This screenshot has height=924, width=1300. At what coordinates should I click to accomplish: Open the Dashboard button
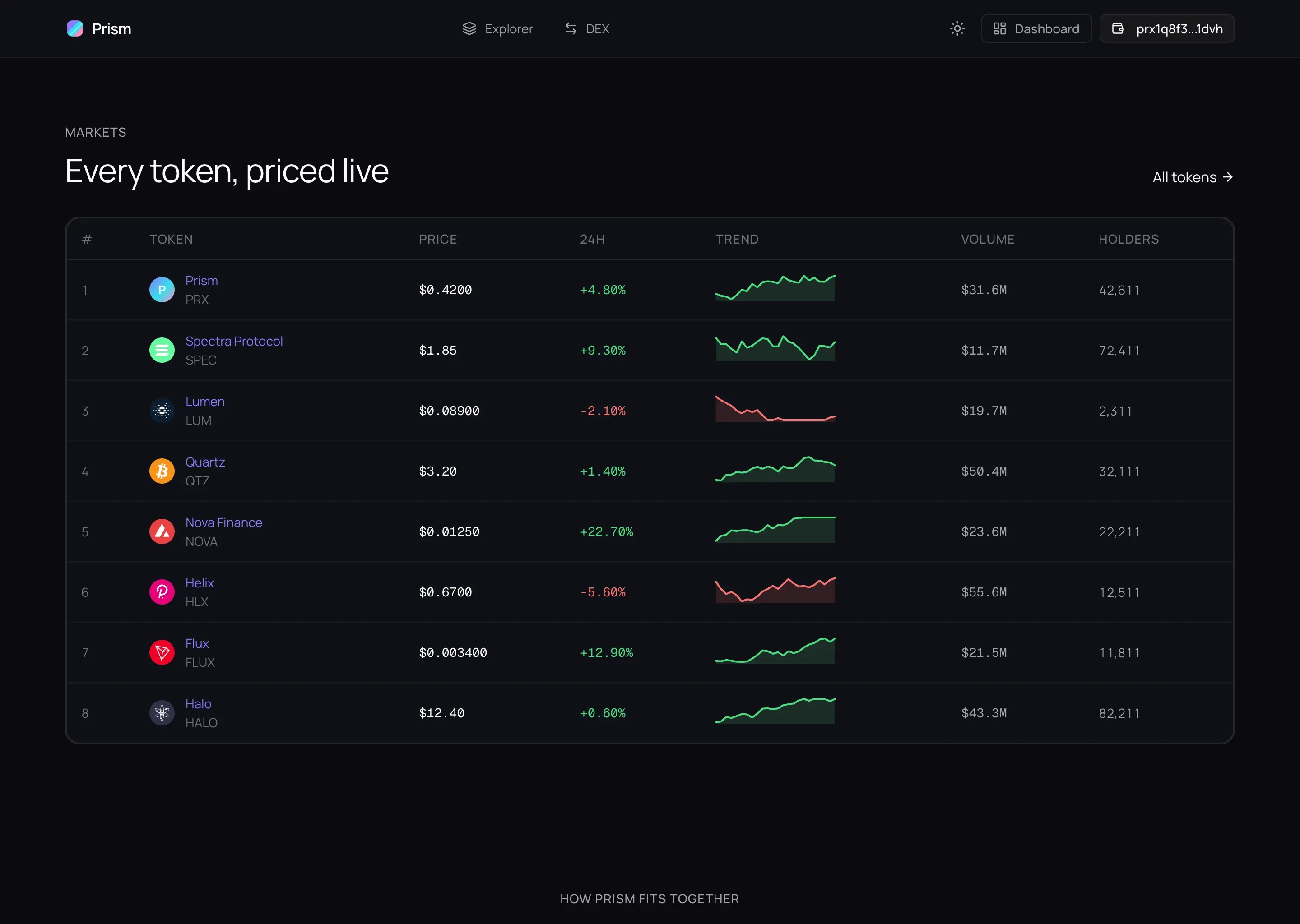click(1036, 28)
